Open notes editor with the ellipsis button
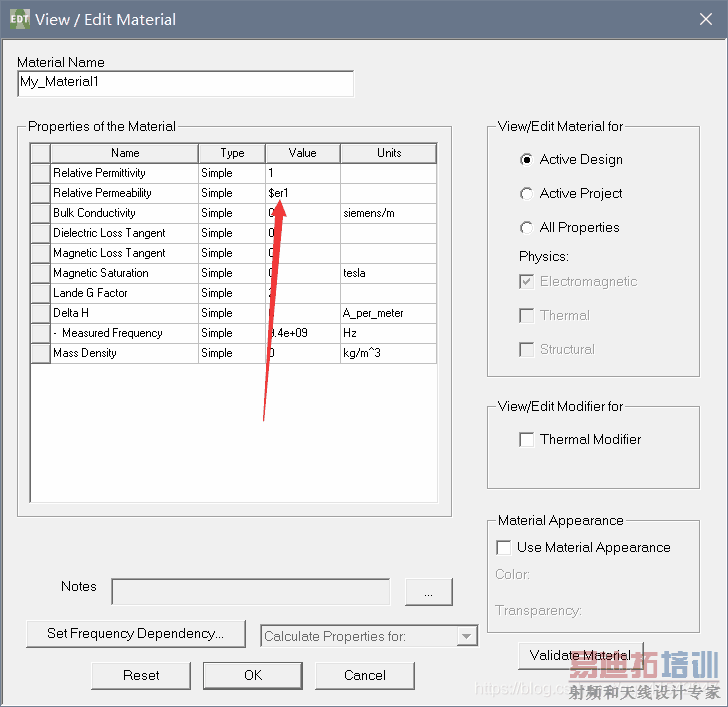 [x=429, y=592]
